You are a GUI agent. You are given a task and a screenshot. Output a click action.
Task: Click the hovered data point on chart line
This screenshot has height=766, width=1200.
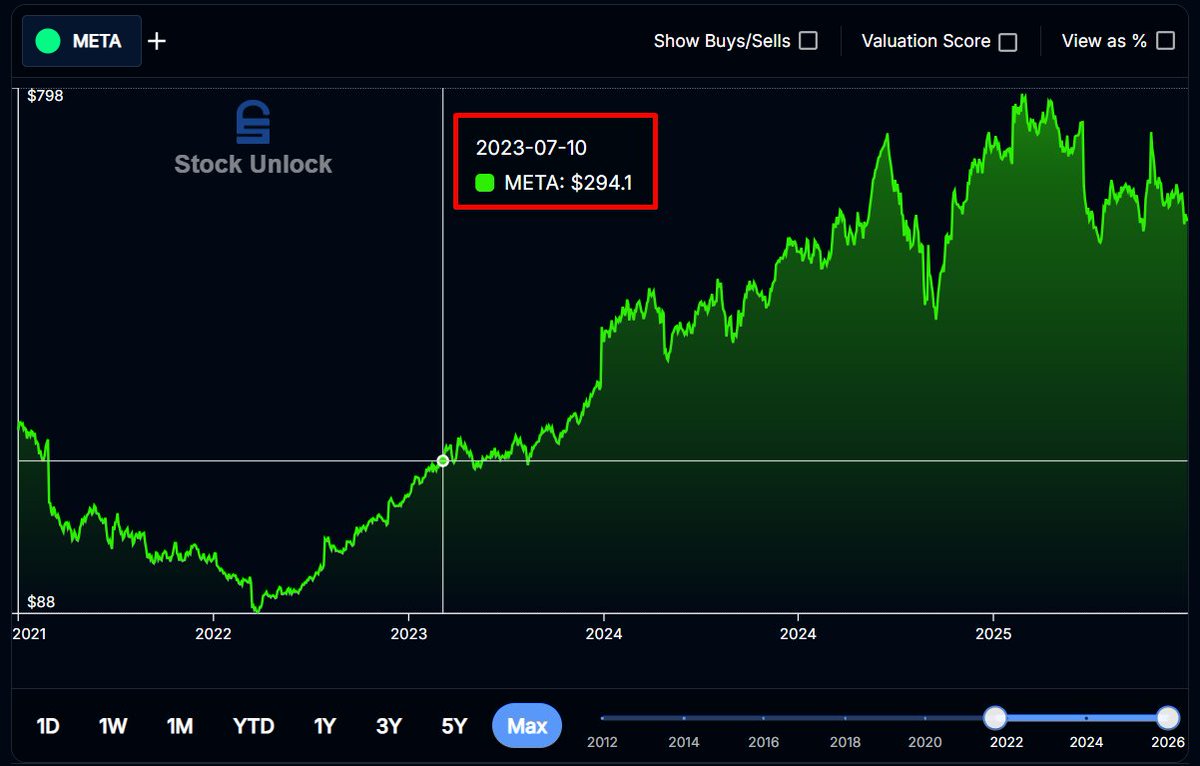pyautogui.click(x=443, y=461)
